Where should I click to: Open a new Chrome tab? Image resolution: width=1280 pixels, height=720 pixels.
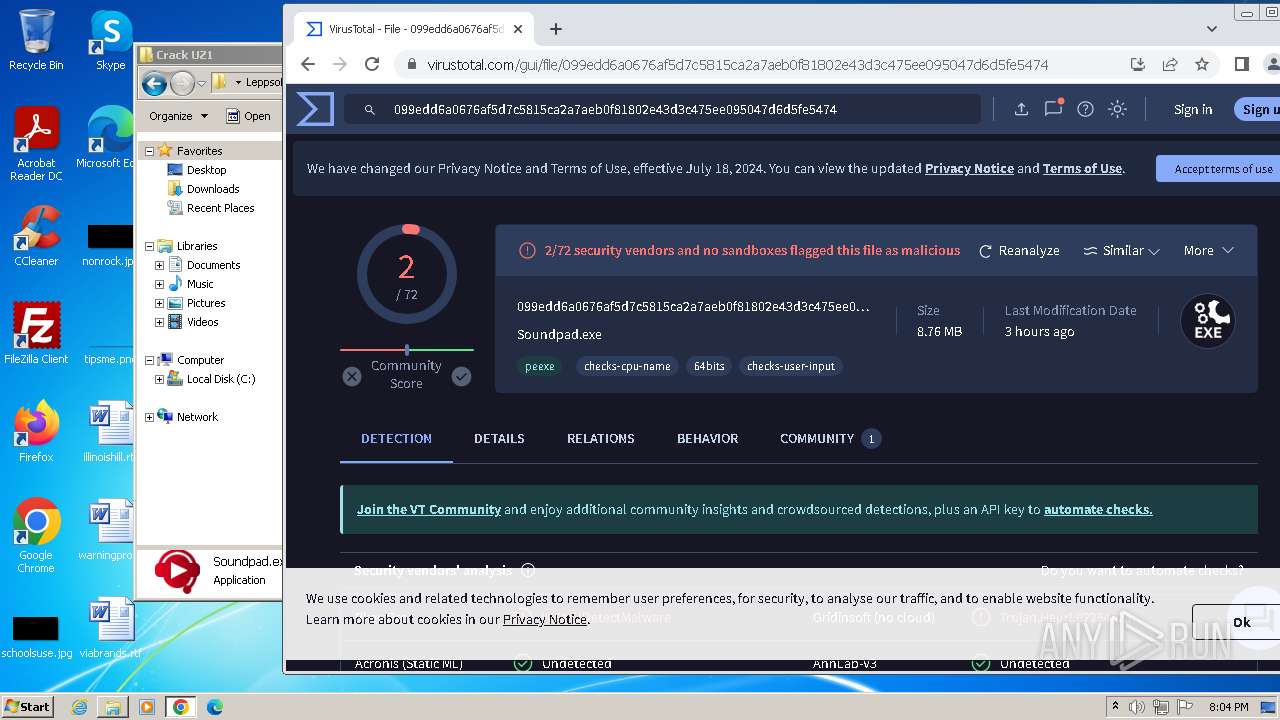point(556,29)
